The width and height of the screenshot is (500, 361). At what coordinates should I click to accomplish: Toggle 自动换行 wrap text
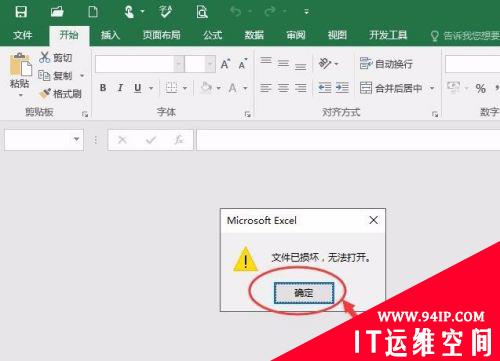[386, 64]
